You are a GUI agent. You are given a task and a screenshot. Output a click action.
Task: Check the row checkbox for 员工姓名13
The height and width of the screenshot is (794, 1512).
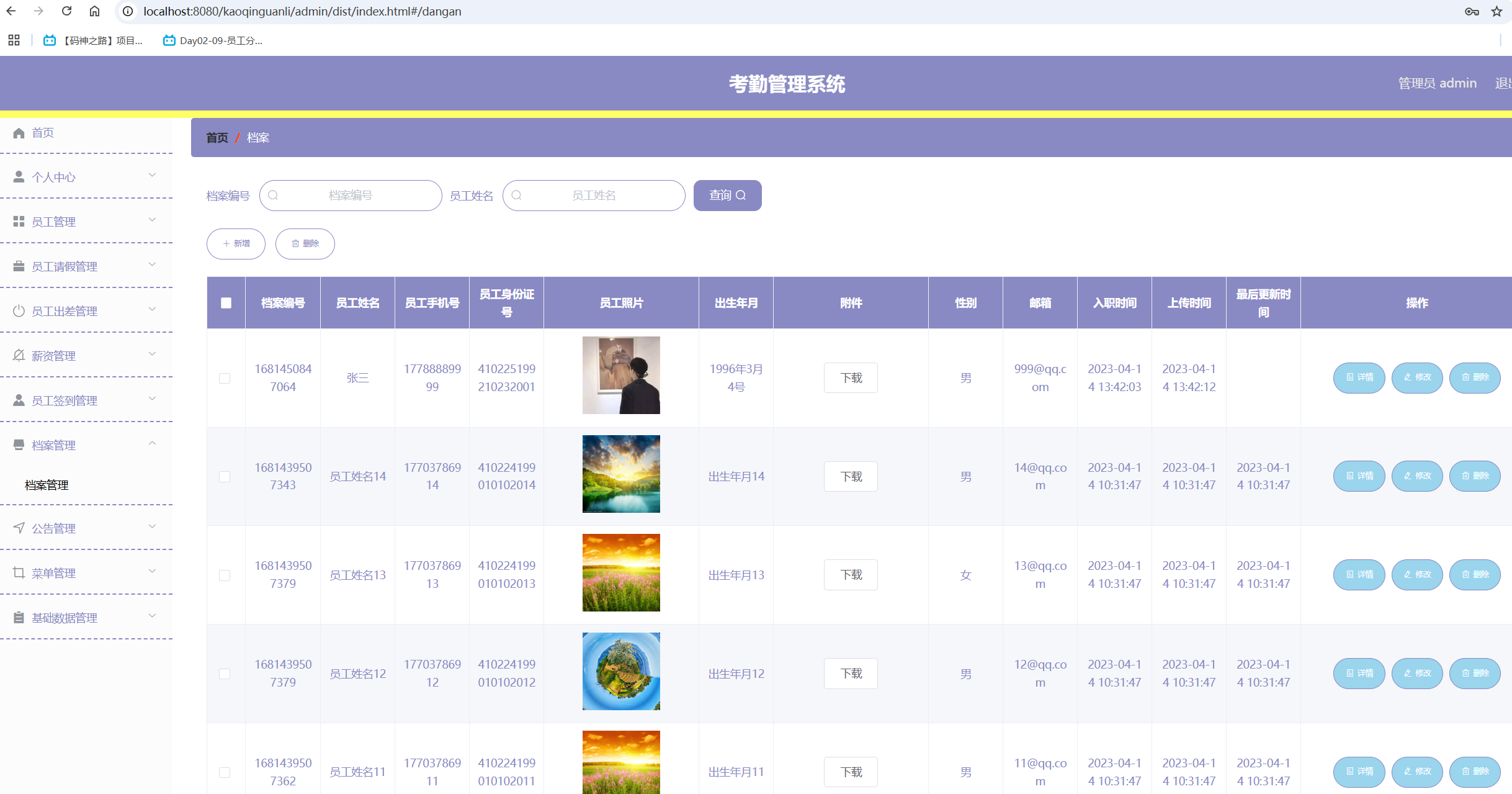click(x=225, y=575)
